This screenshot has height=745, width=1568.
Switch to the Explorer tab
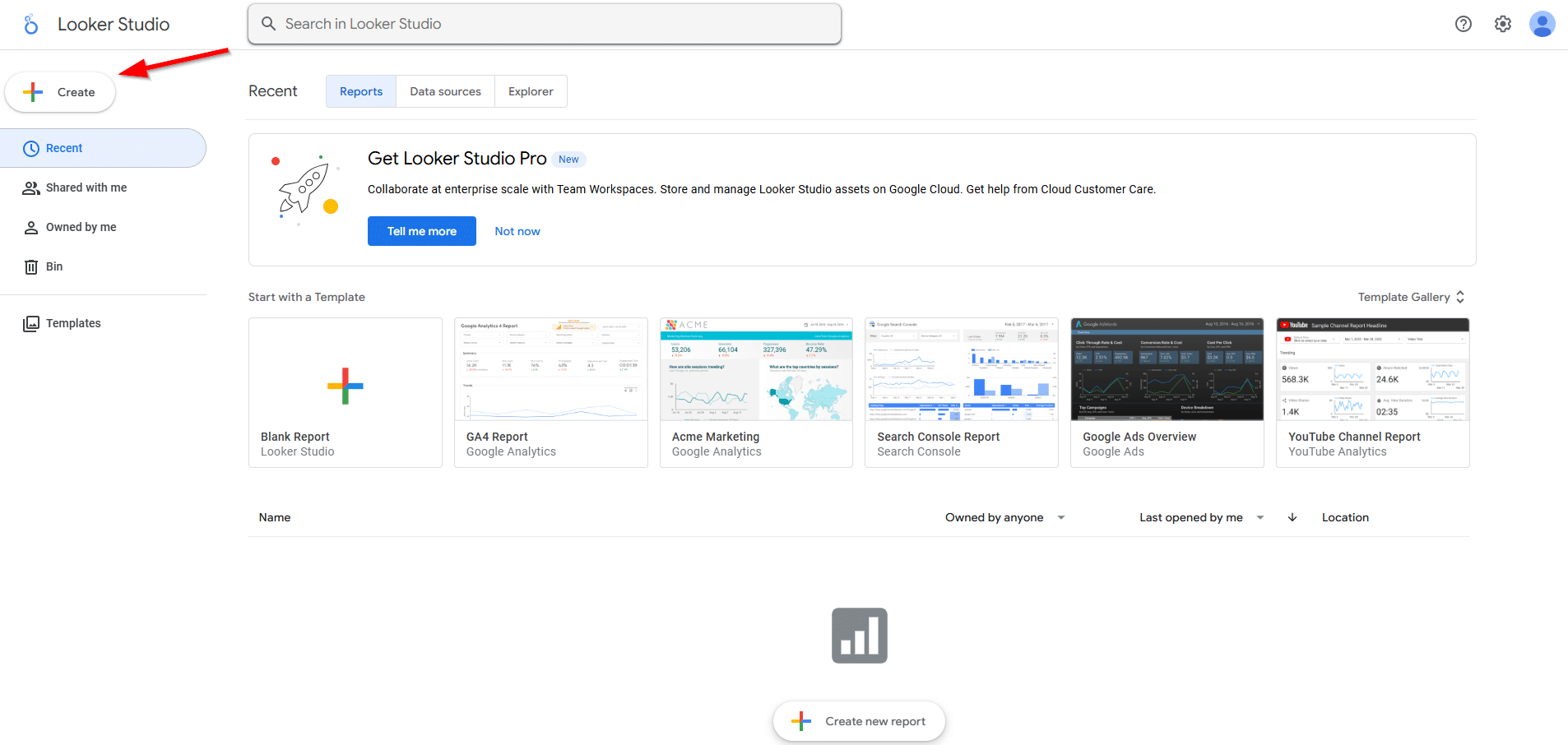coord(531,91)
